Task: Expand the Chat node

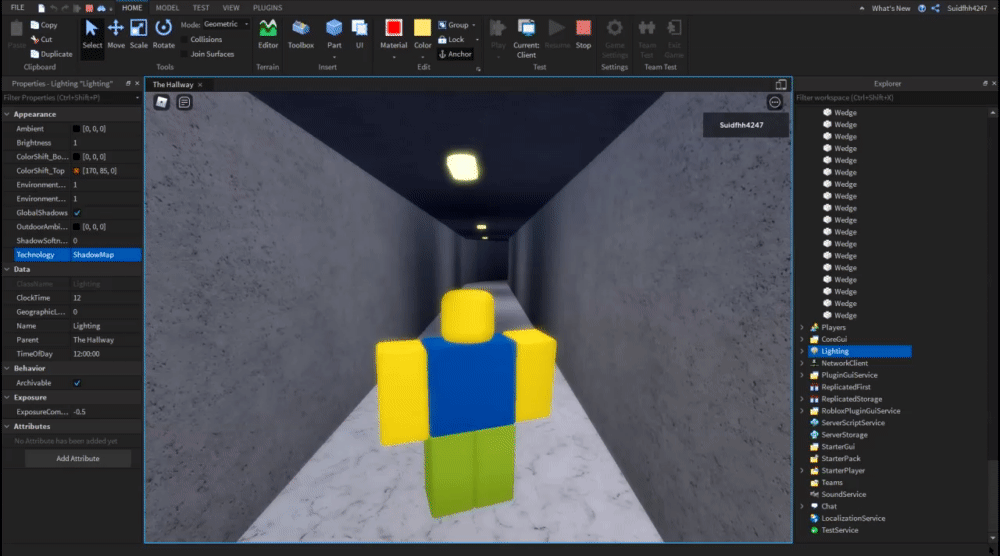Action: [802, 506]
